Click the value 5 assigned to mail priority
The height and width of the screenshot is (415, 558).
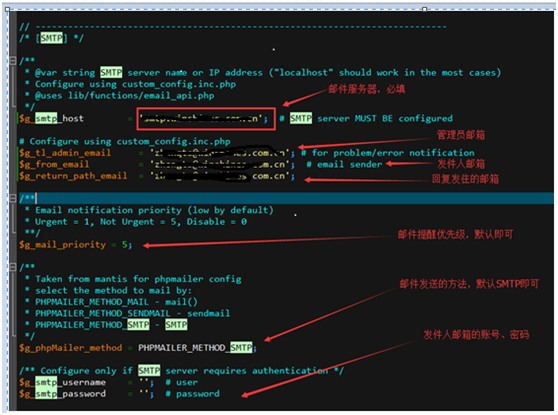point(125,244)
